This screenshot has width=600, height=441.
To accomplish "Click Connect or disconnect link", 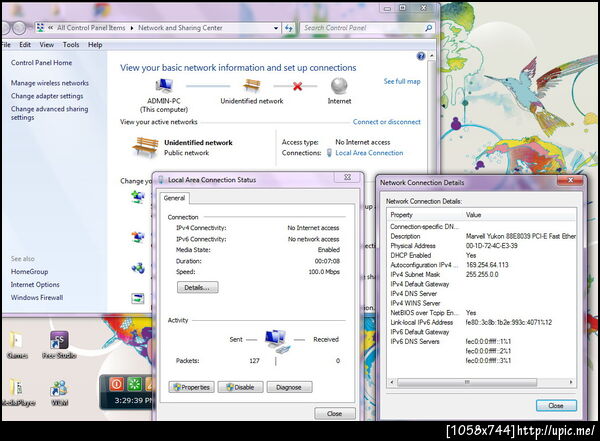I will (x=386, y=122).
